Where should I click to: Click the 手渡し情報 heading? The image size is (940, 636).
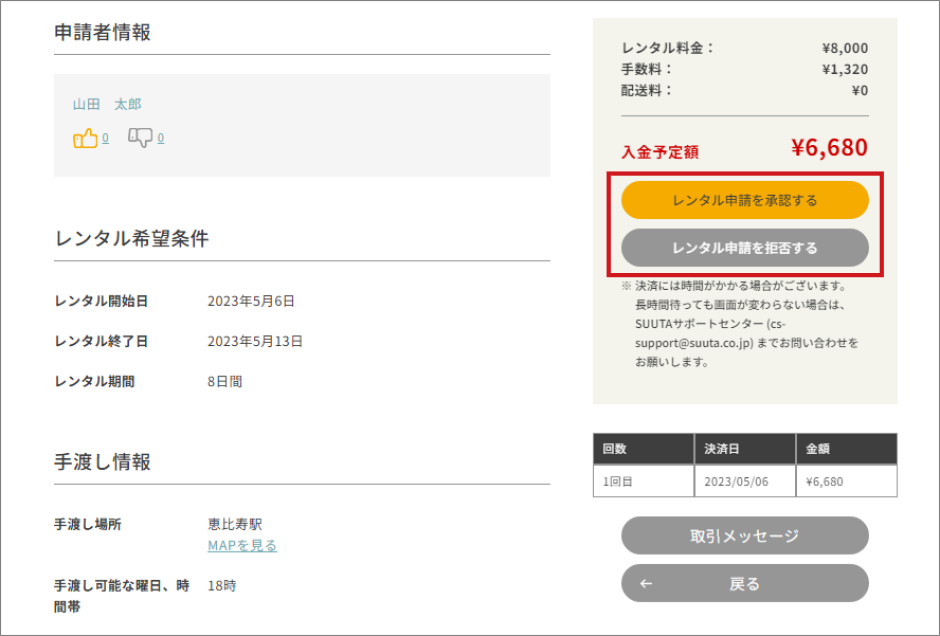coord(103,462)
